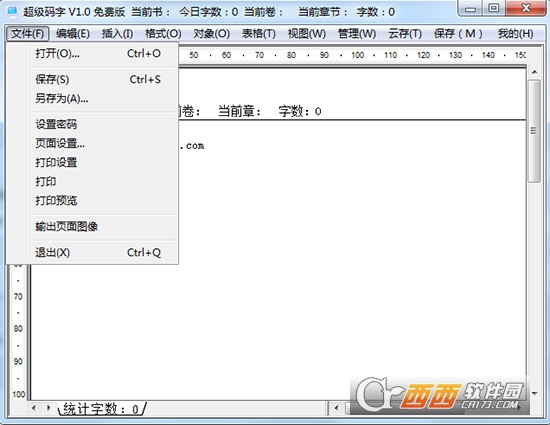Image resolution: width=550 pixels, height=425 pixels.
Task: Click the vertical scrollbar thumb
Action: tap(534, 131)
